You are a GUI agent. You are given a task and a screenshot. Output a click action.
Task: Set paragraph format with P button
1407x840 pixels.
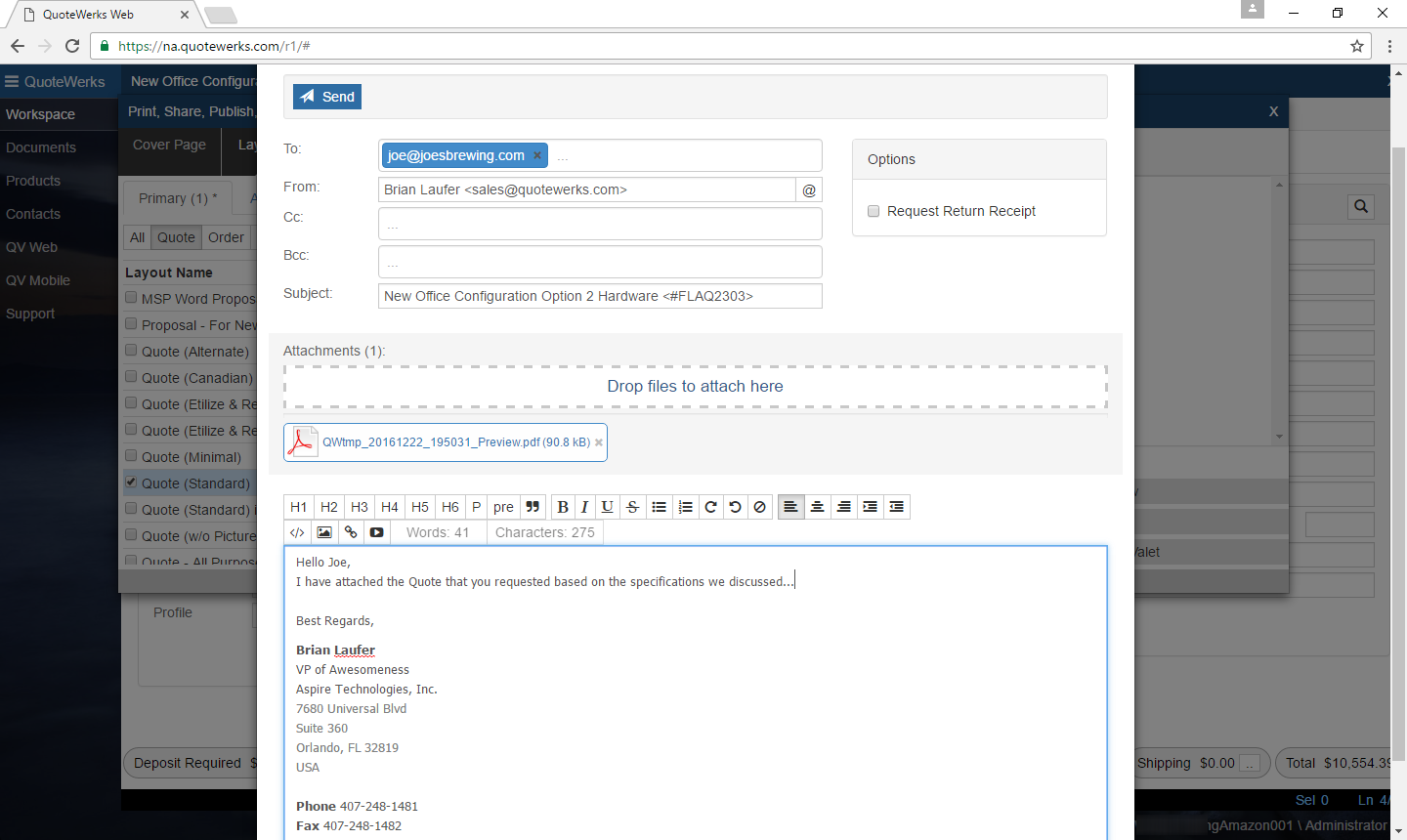point(477,507)
